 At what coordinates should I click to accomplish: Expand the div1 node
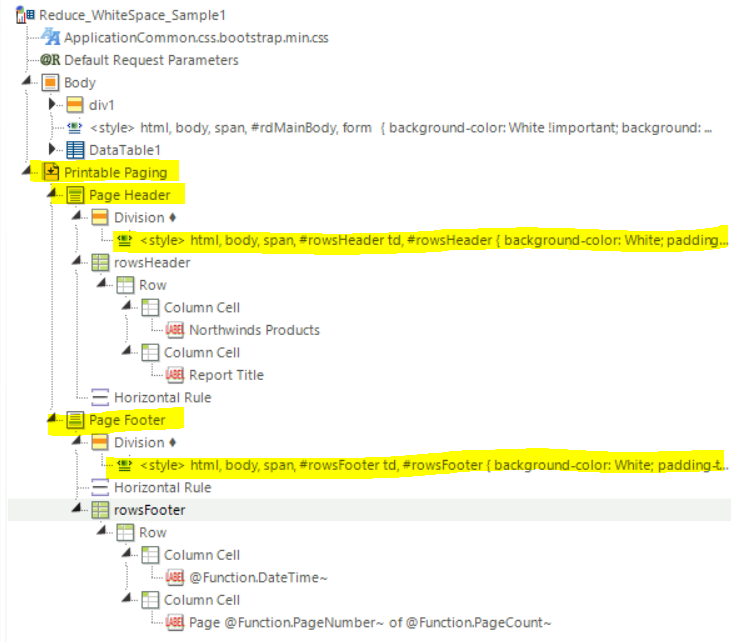pyautogui.click(x=52, y=104)
